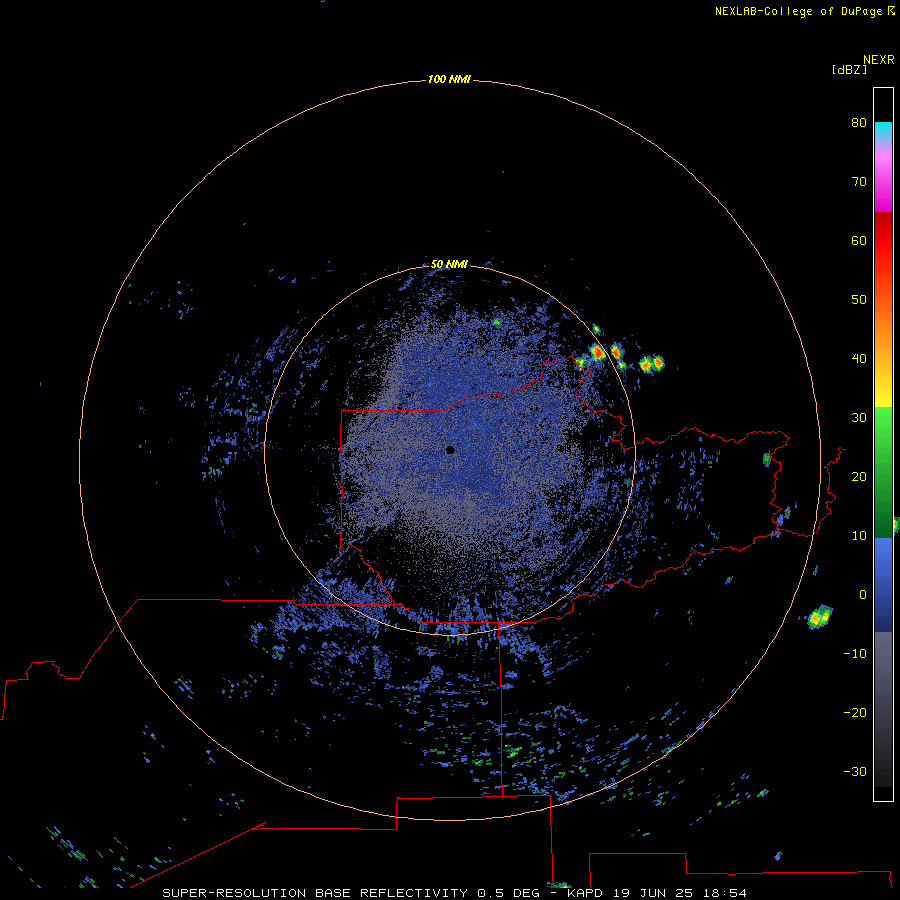Image resolution: width=900 pixels, height=900 pixels.
Task: Click the 18:54 timestamp in the caption
Action: click(x=725, y=893)
